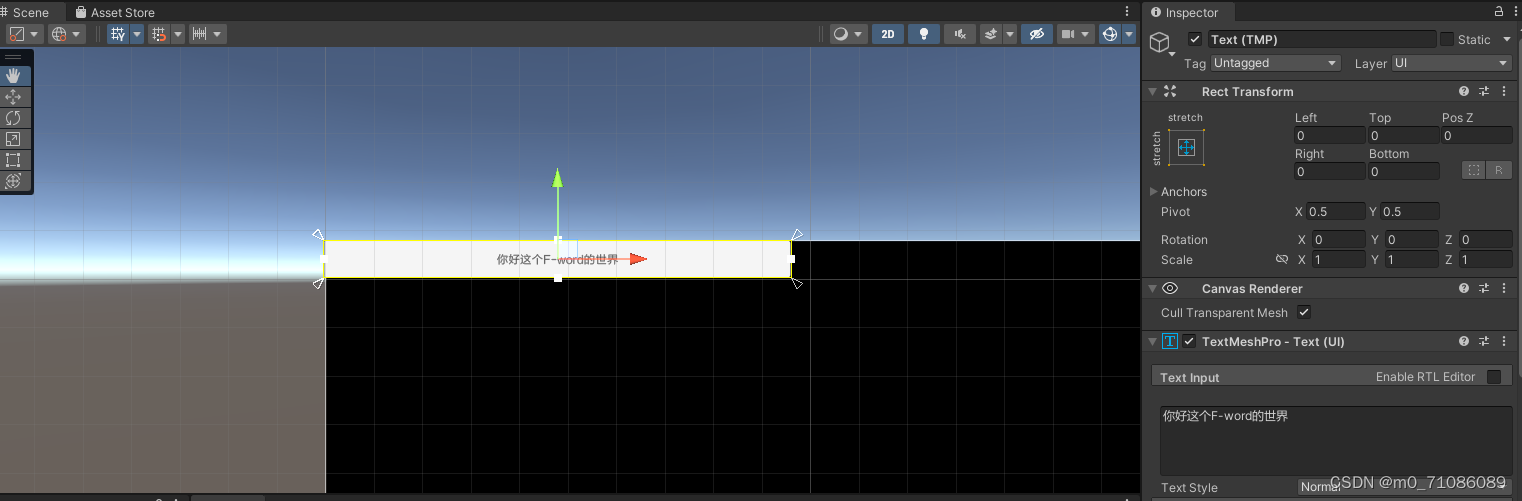Collapse the Canvas Renderer component
This screenshot has height=501, width=1522.
click(x=1152, y=288)
